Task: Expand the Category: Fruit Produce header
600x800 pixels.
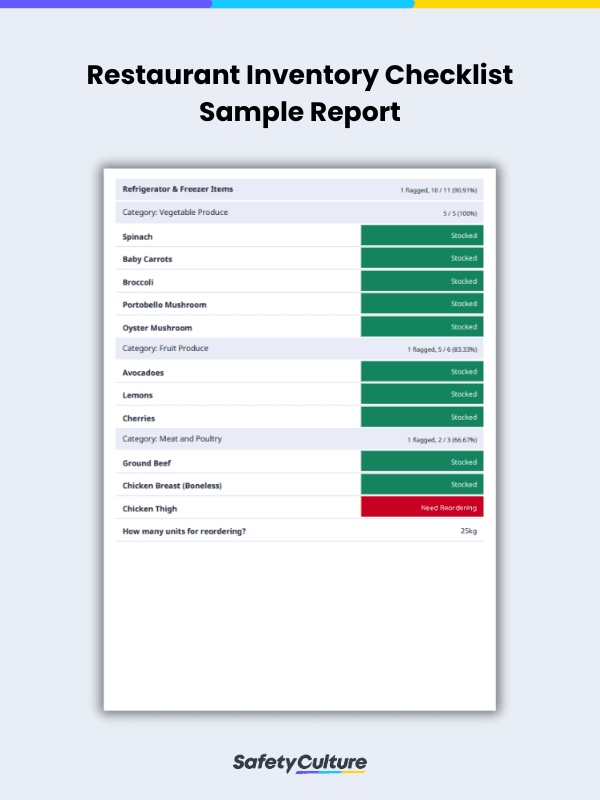Action: [x=164, y=349]
